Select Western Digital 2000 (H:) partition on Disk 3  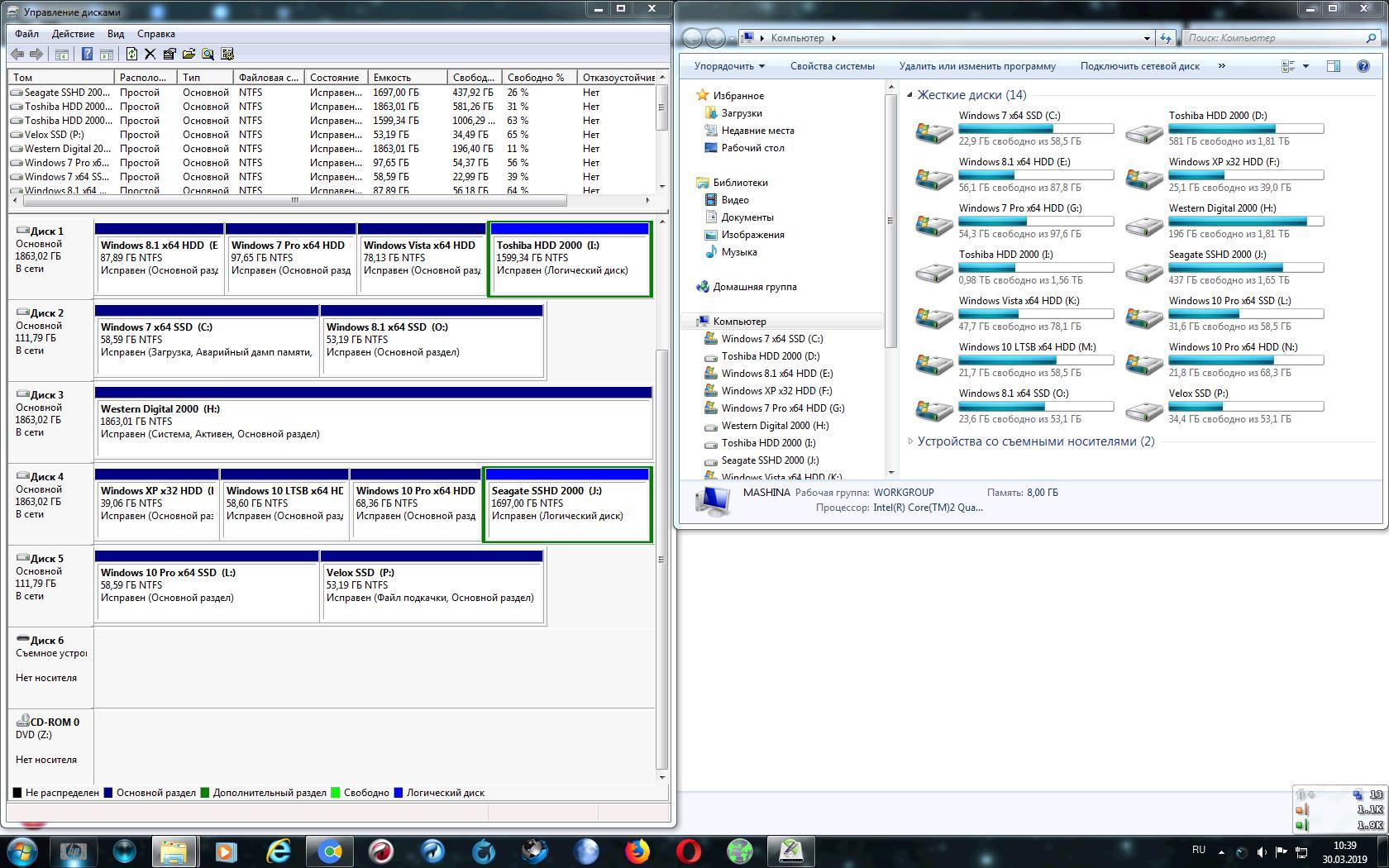[x=374, y=422]
